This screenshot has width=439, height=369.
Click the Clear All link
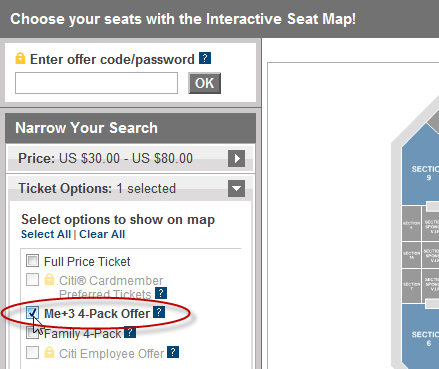coord(102,234)
